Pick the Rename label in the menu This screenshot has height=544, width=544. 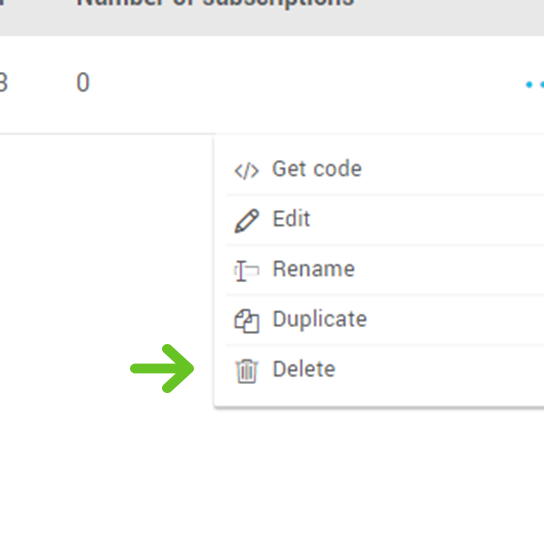pos(314,269)
